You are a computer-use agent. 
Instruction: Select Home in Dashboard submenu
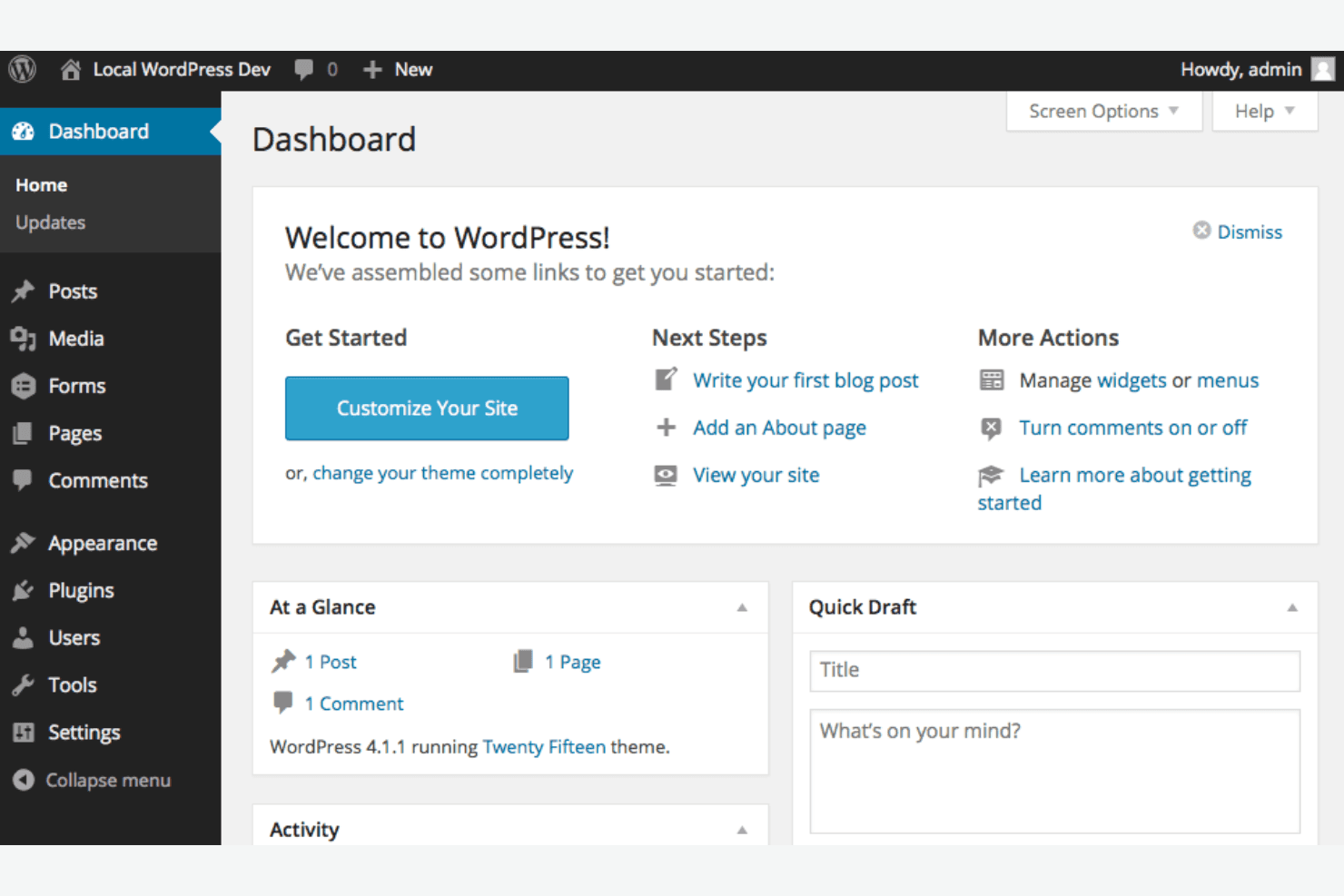(41, 185)
